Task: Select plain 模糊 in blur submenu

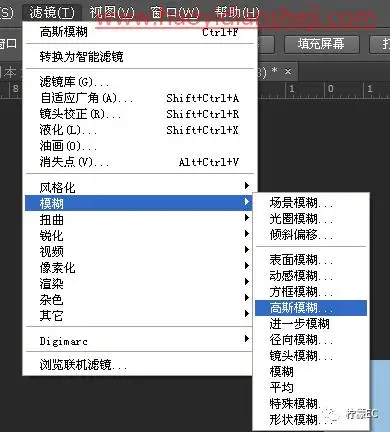Action: 311,372
